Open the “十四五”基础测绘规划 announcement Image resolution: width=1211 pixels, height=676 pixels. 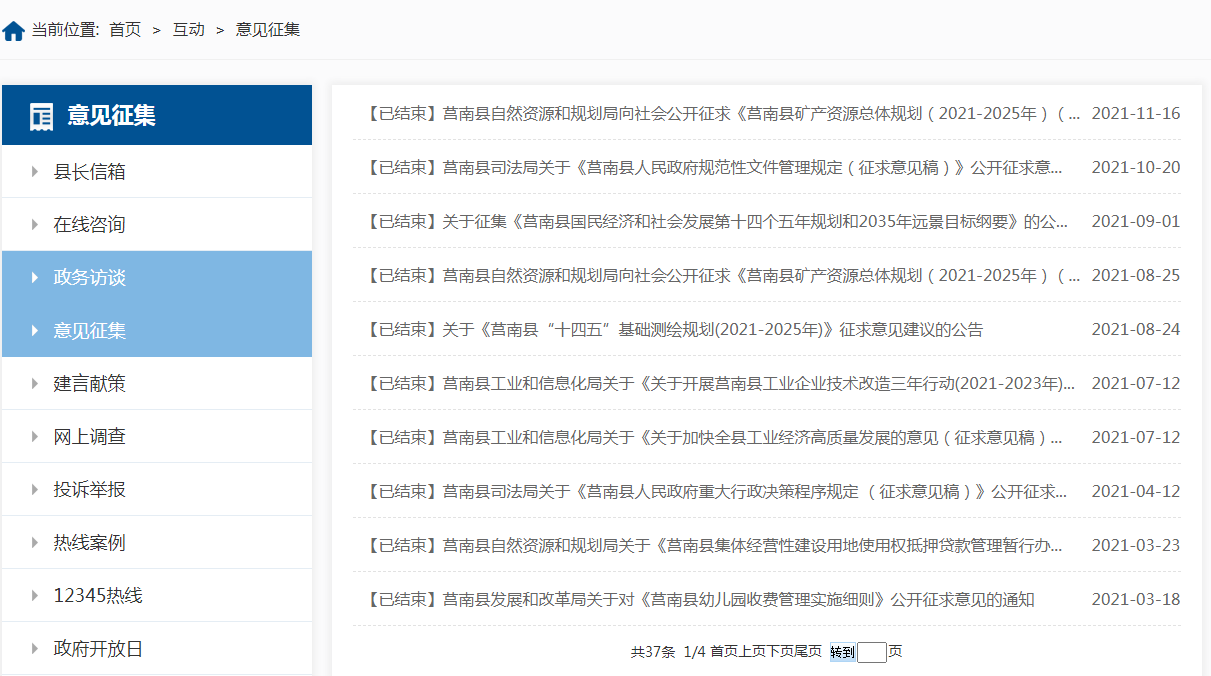tap(674, 329)
